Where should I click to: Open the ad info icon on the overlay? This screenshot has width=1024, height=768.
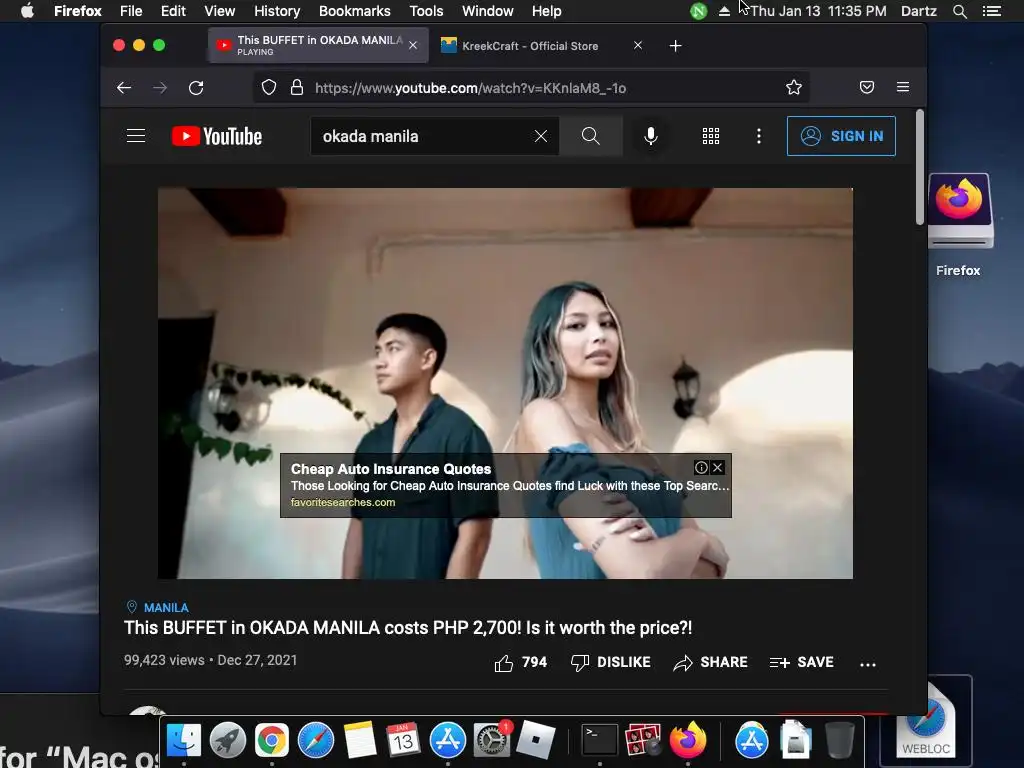[x=701, y=468]
